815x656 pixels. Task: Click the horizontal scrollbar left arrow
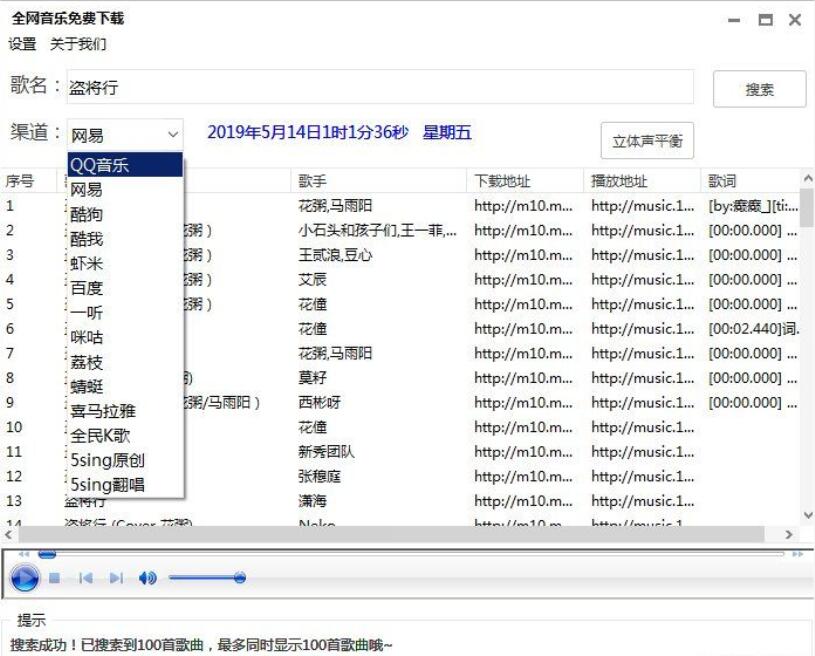click(x=8, y=534)
